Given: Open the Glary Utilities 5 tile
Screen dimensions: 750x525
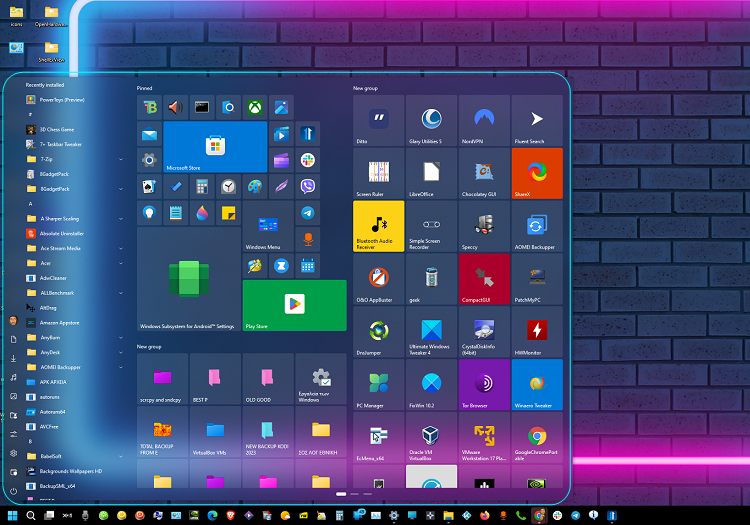Looking at the screenshot, I should pyautogui.click(x=431, y=120).
